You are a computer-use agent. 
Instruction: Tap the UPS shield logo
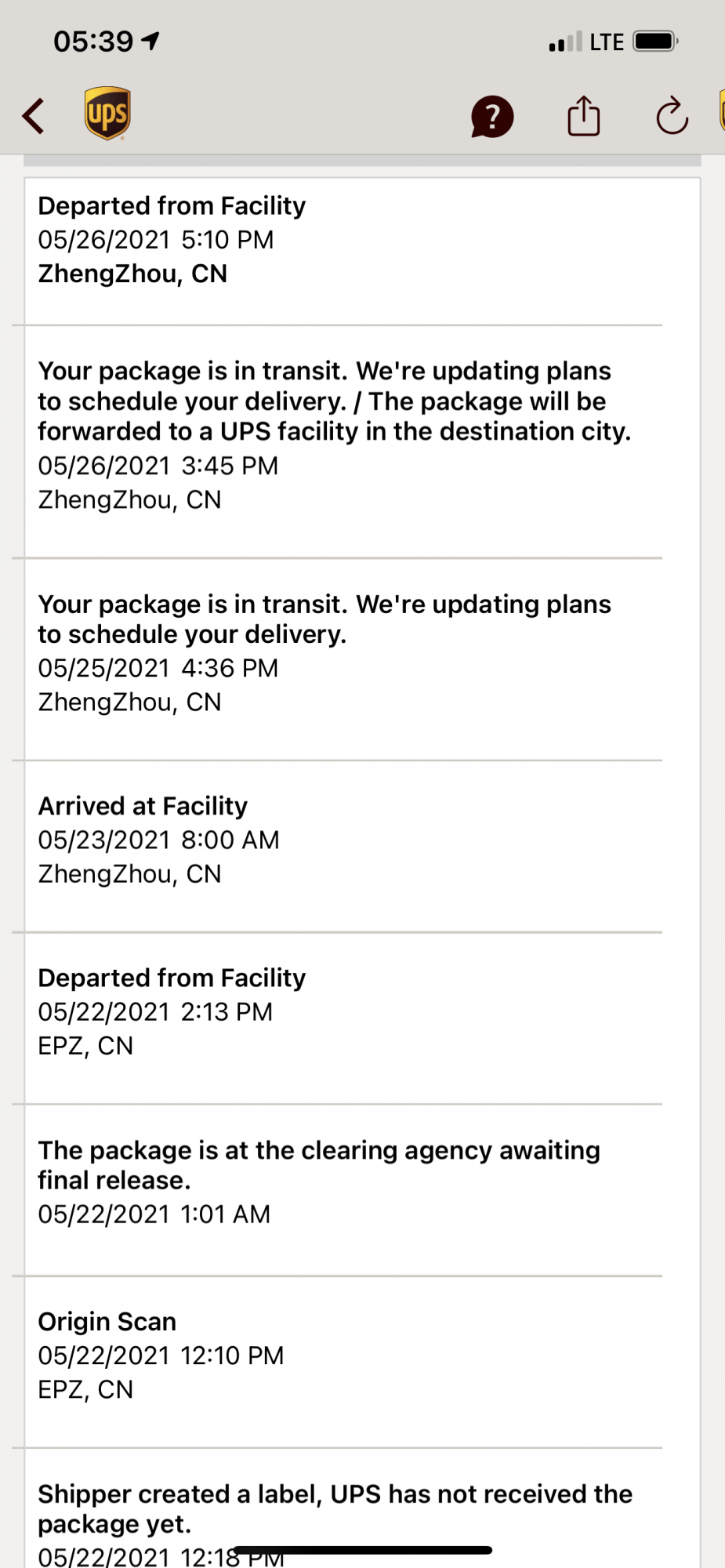(107, 114)
